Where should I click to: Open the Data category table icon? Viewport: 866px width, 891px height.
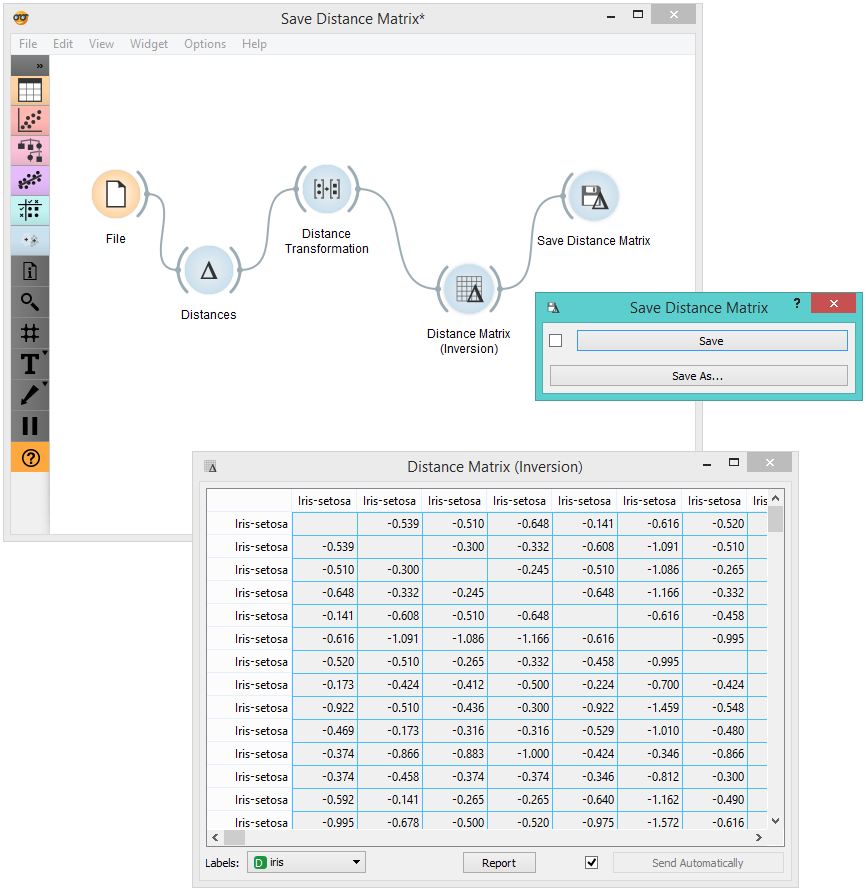click(30, 91)
